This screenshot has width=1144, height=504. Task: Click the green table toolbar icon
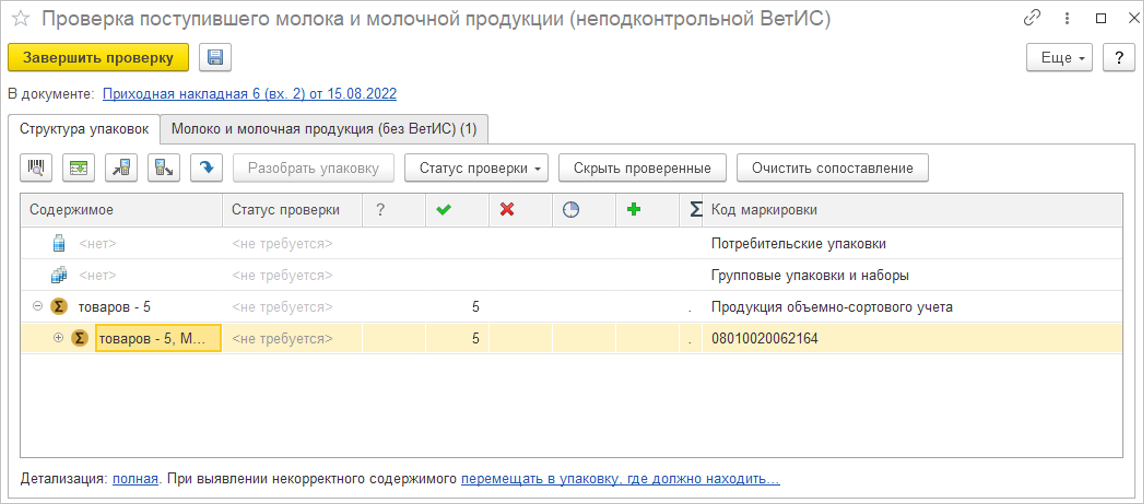click(78, 168)
